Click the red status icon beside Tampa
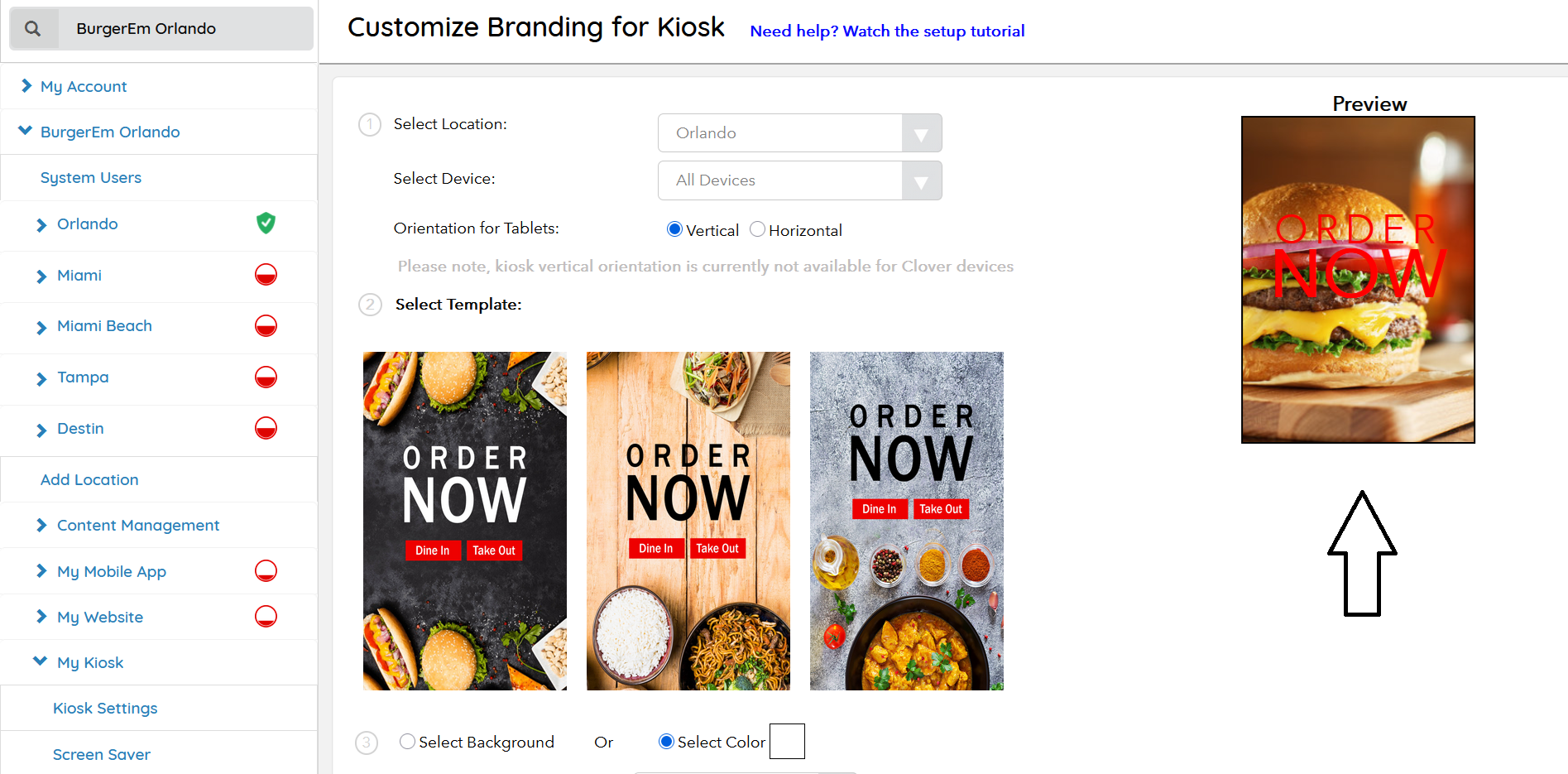The width and height of the screenshot is (1568, 774). tap(266, 377)
